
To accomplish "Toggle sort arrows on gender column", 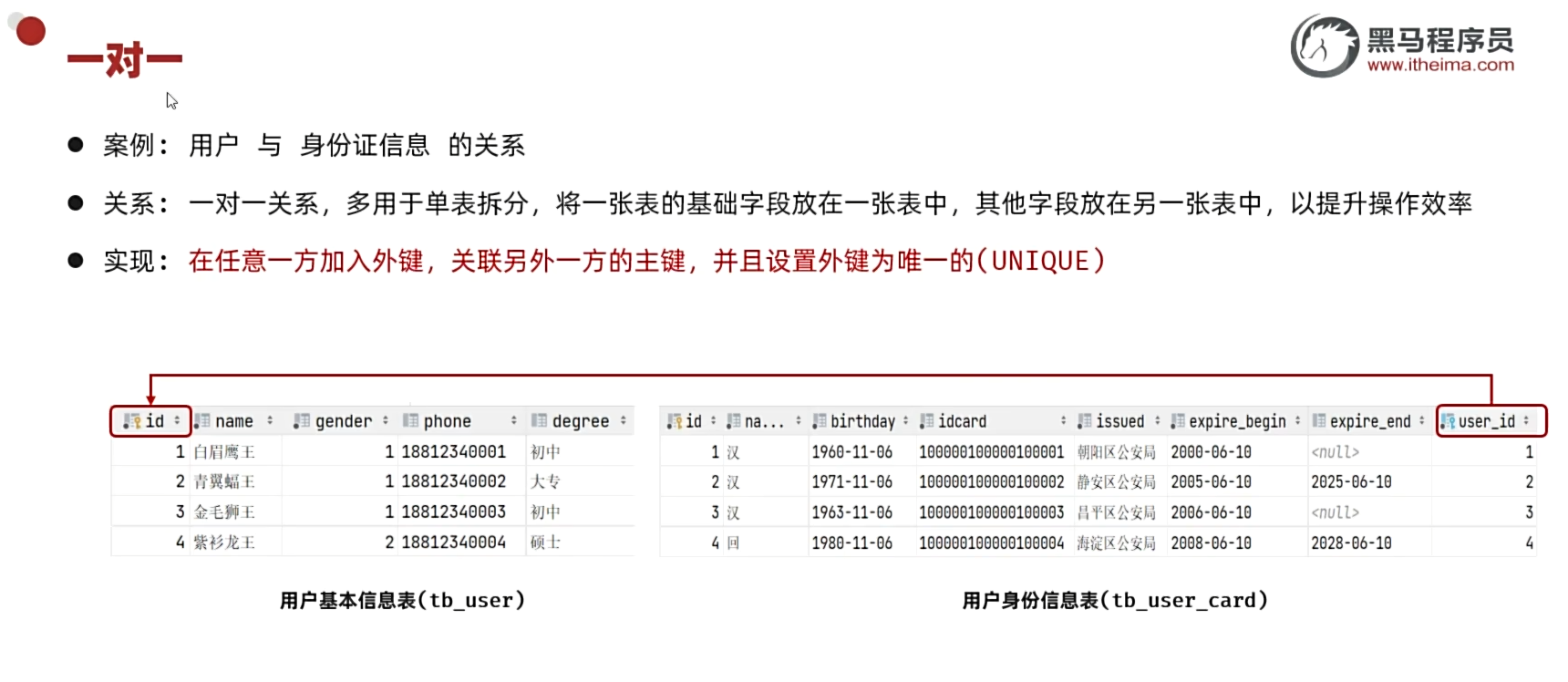I will tap(386, 421).
